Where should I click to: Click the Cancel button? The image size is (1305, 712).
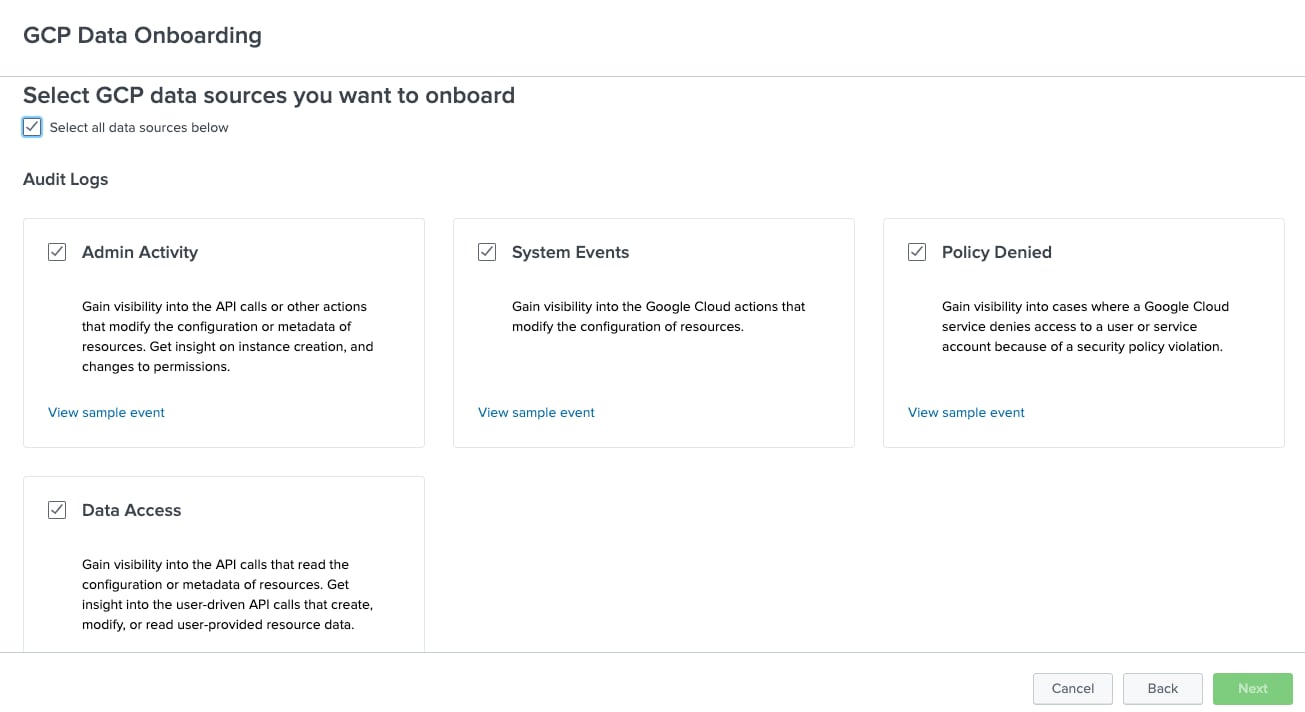(x=1073, y=688)
